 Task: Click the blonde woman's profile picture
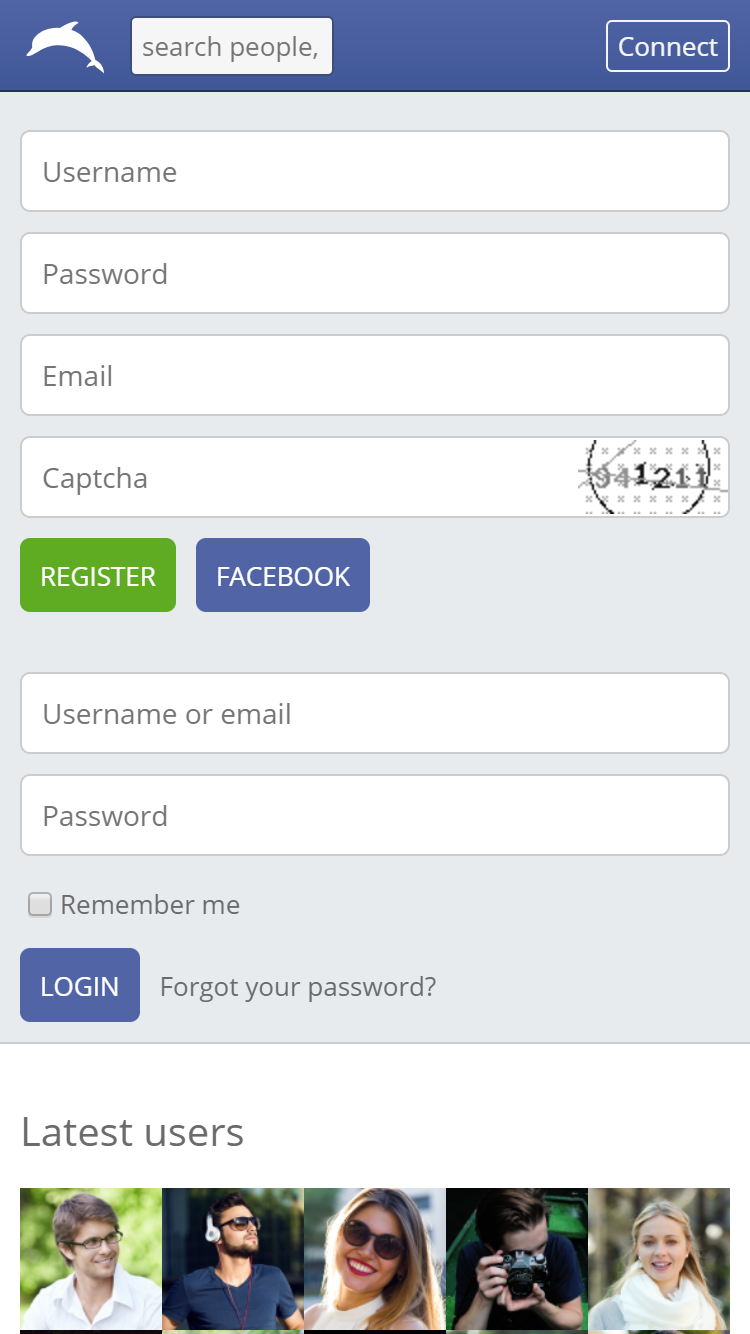658,1258
